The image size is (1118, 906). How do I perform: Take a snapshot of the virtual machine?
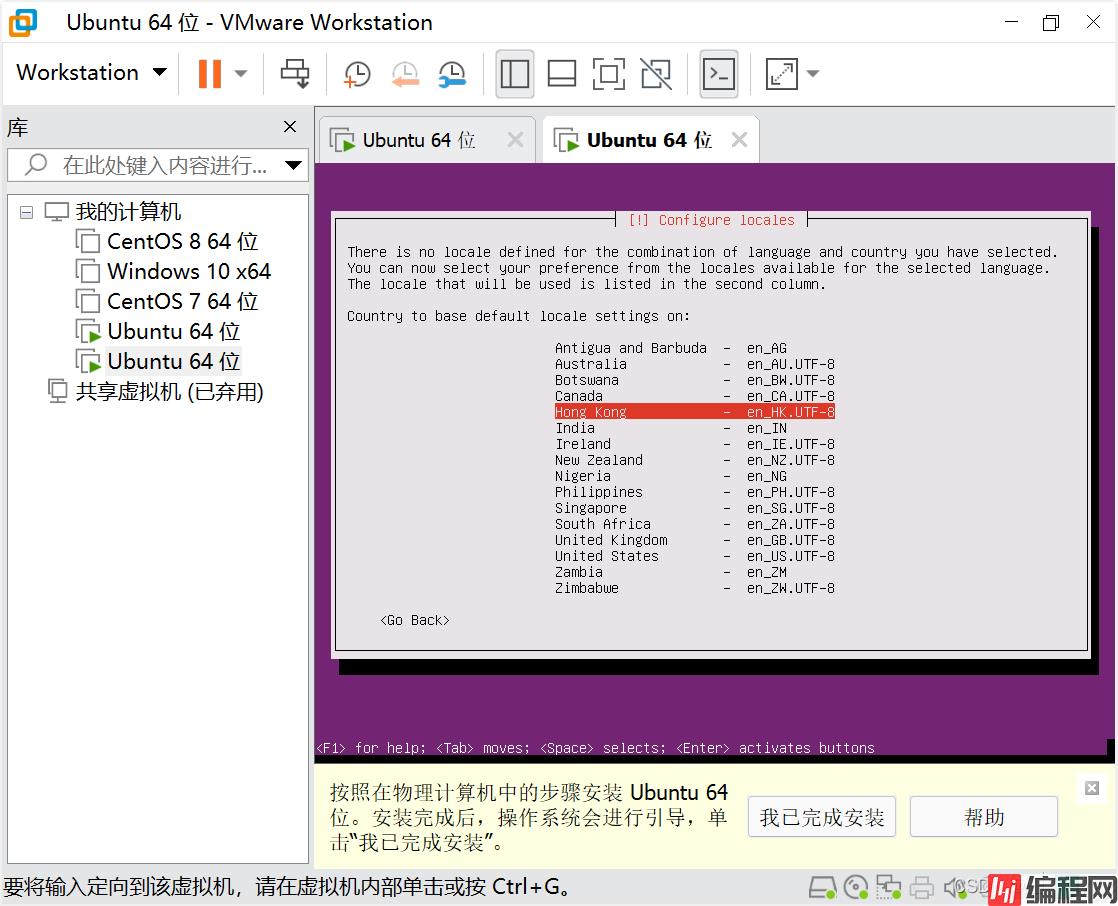coord(356,73)
